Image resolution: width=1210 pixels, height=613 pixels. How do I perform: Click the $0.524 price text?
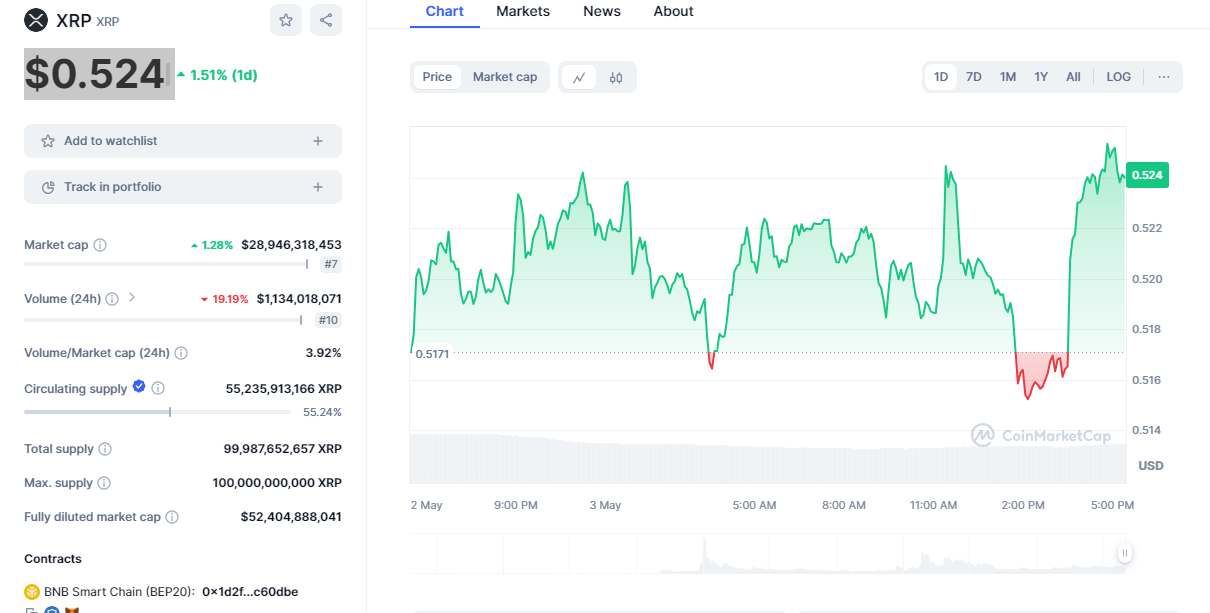point(95,74)
